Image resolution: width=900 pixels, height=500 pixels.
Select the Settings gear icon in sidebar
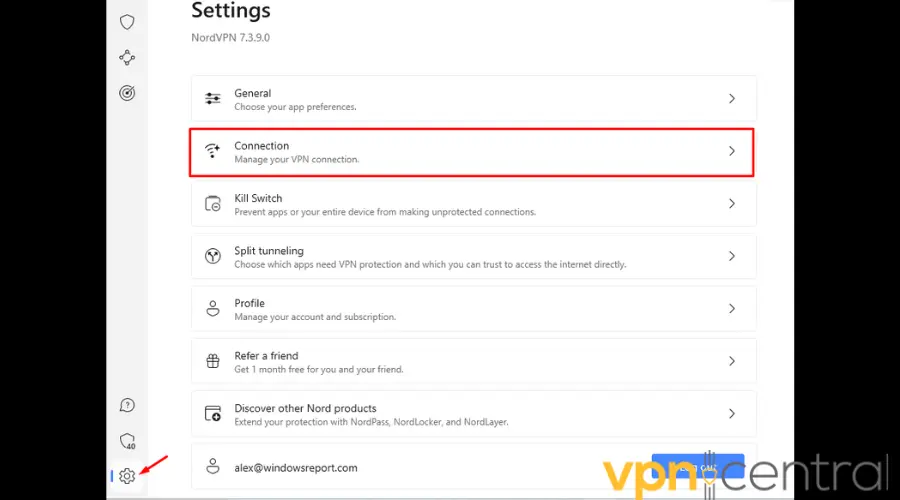point(127,476)
